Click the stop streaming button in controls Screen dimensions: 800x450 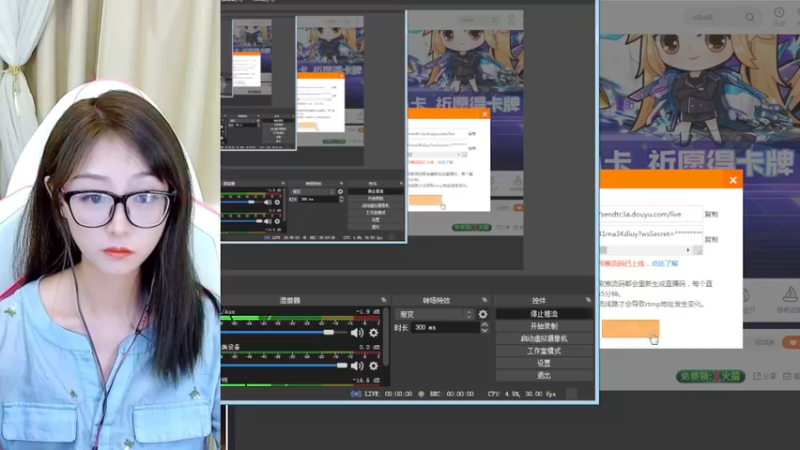point(544,314)
